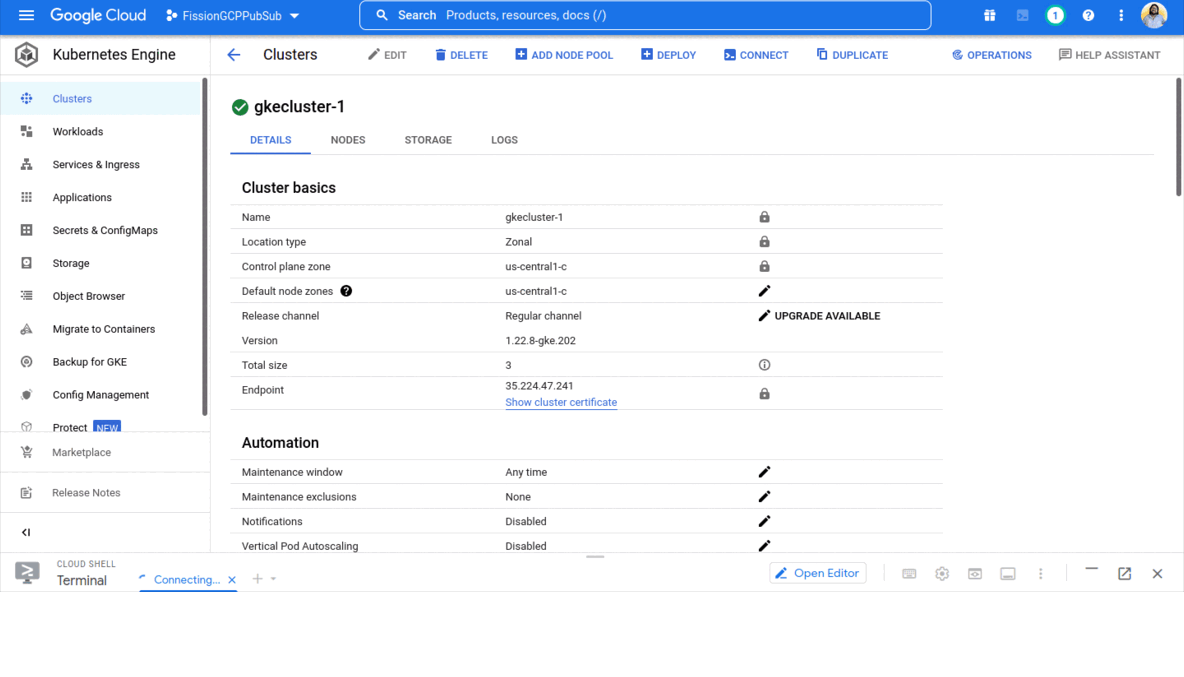Edit Maintenance window with pencil icon

(764, 472)
